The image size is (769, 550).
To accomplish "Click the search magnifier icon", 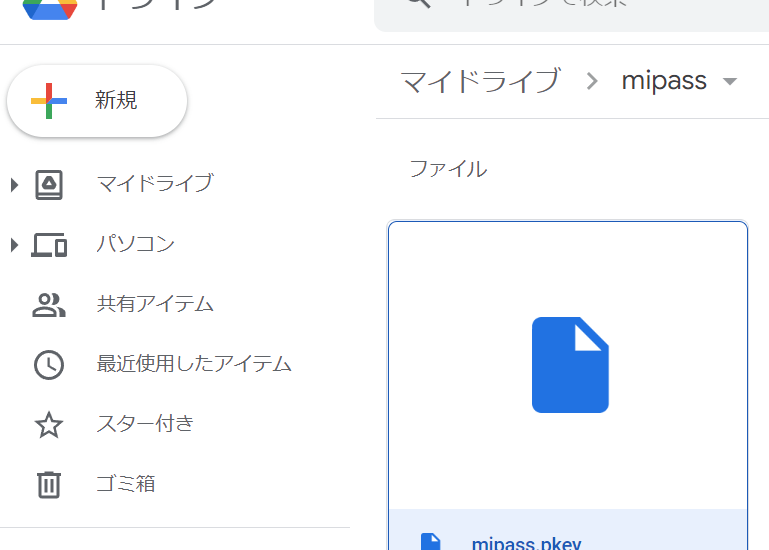I will click(419, 4).
